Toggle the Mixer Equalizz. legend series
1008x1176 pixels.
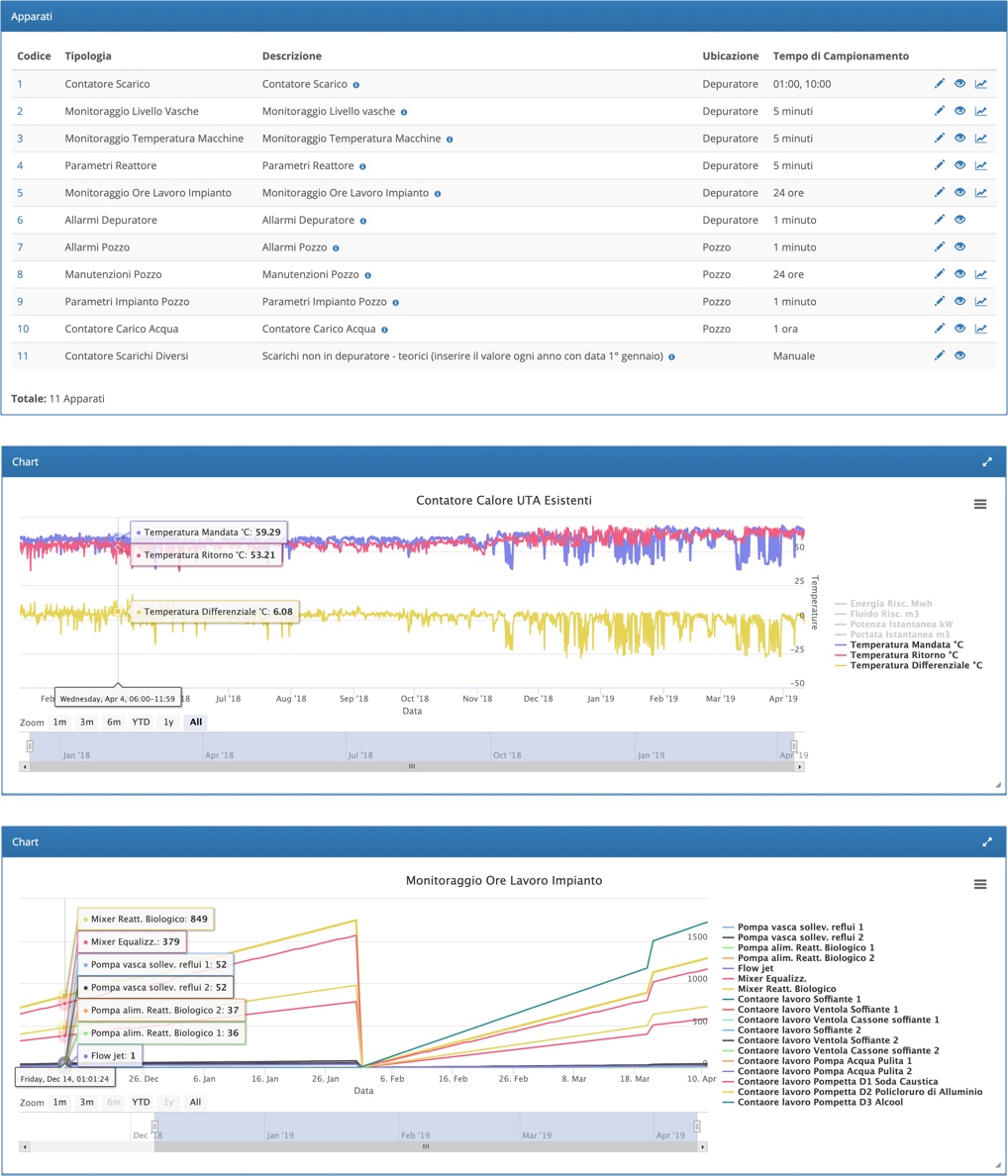point(774,978)
